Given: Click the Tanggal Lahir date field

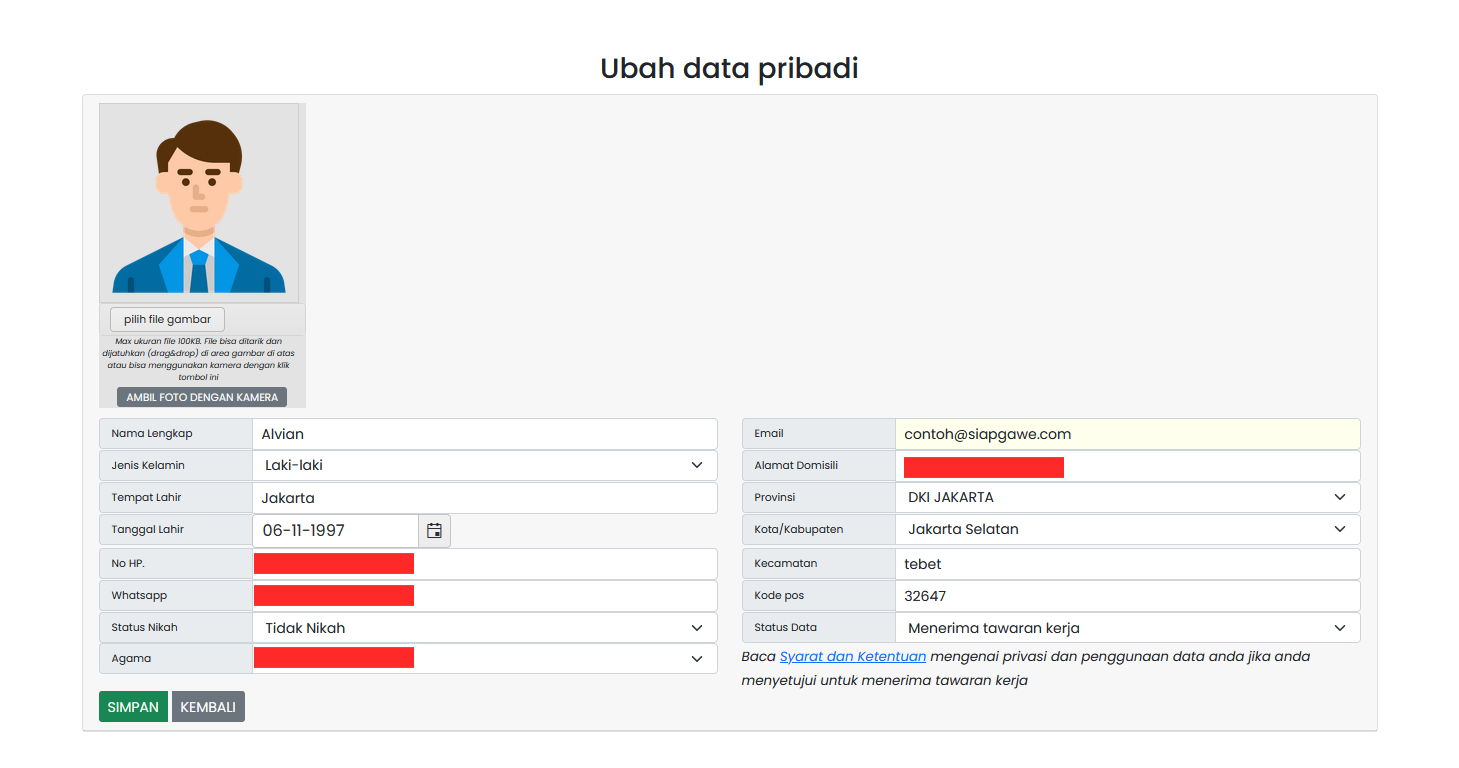Looking at the screenshot, I should (336, 531).
